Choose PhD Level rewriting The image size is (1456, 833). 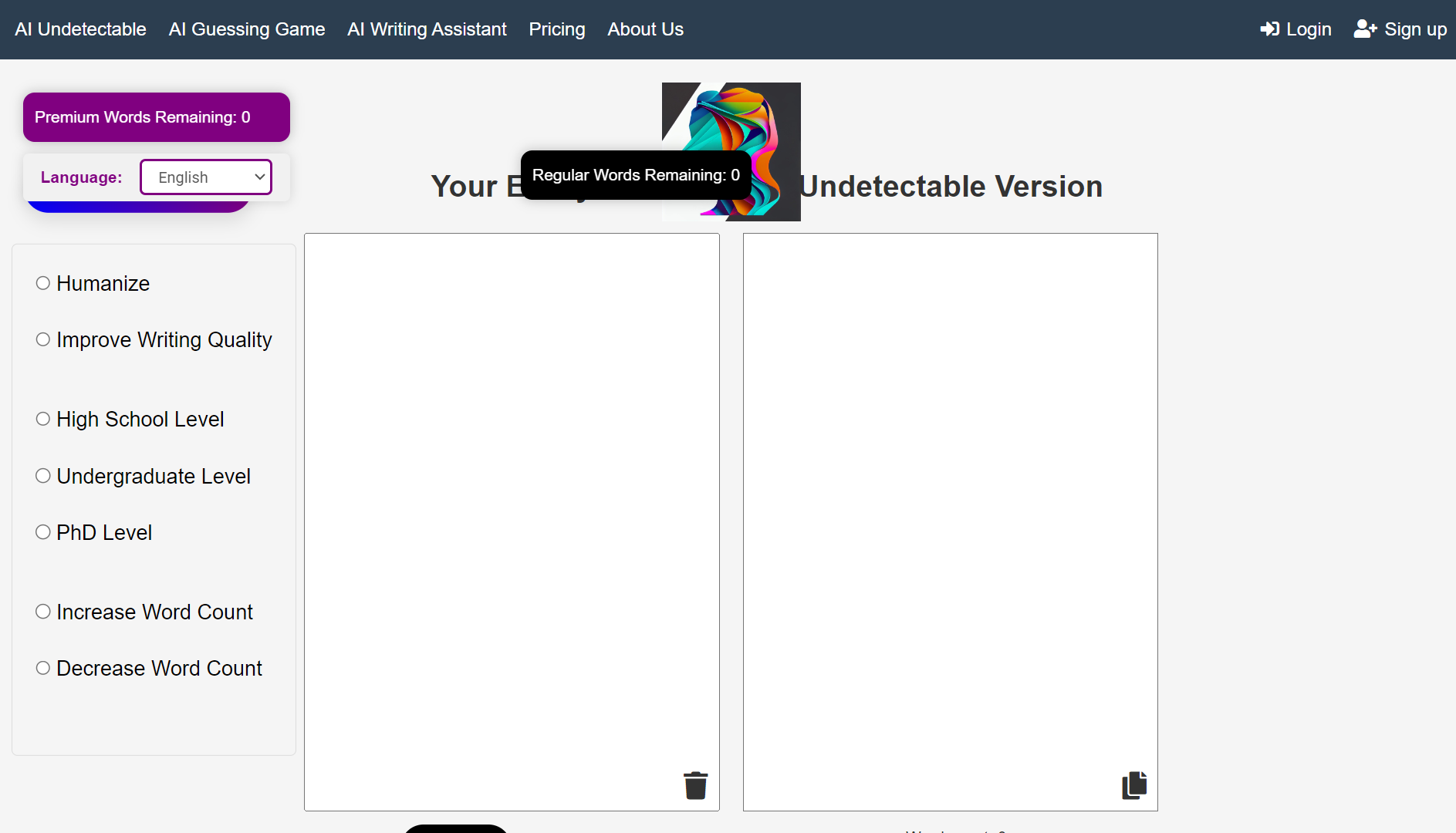(x=43, y=531)
